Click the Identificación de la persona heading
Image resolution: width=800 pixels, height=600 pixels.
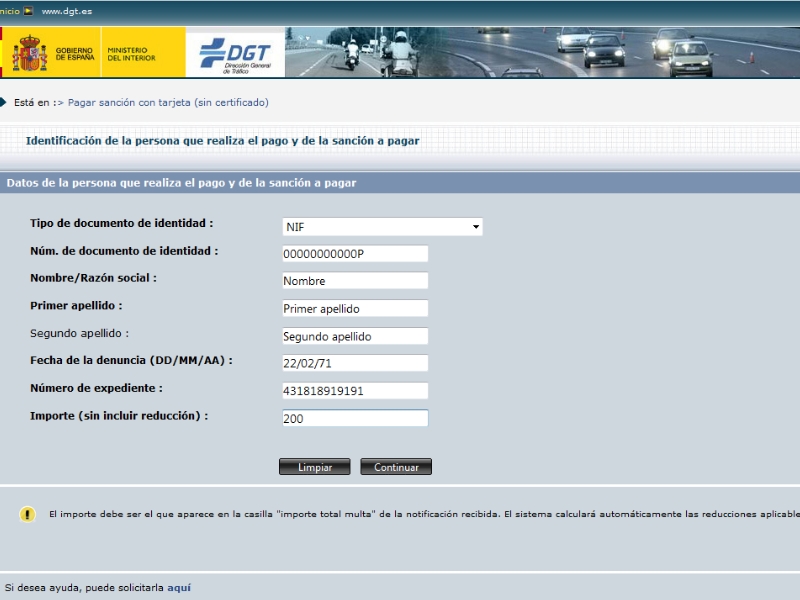click(222, 141)
